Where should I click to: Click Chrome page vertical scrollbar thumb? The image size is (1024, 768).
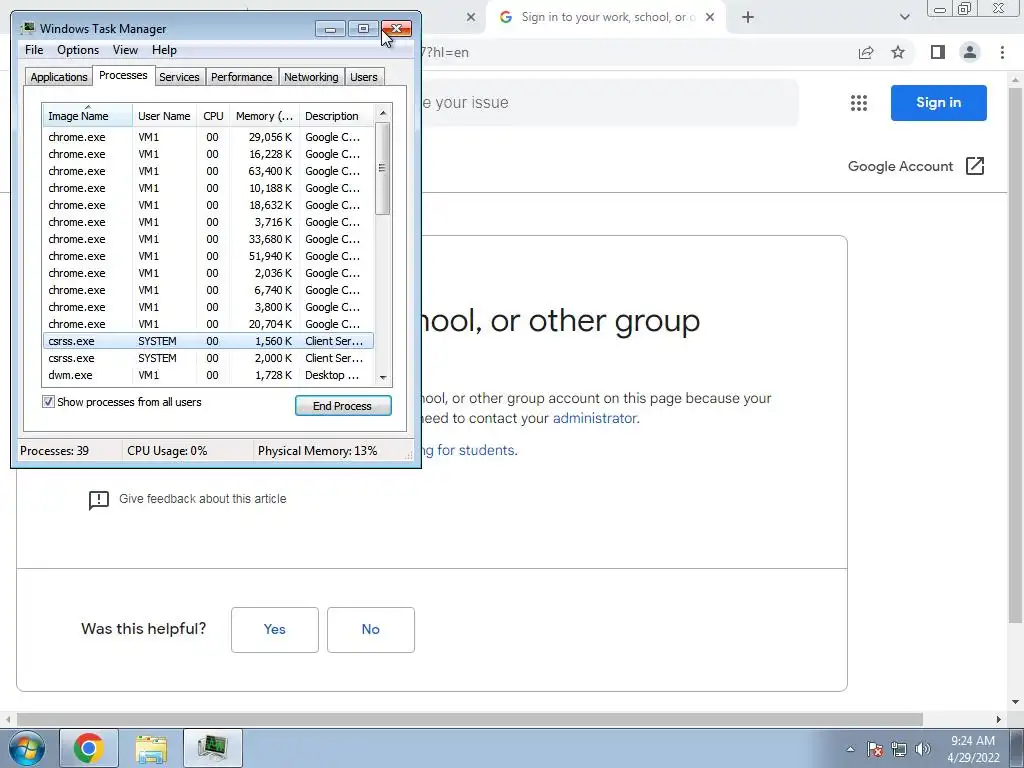tap(1015, 353)
